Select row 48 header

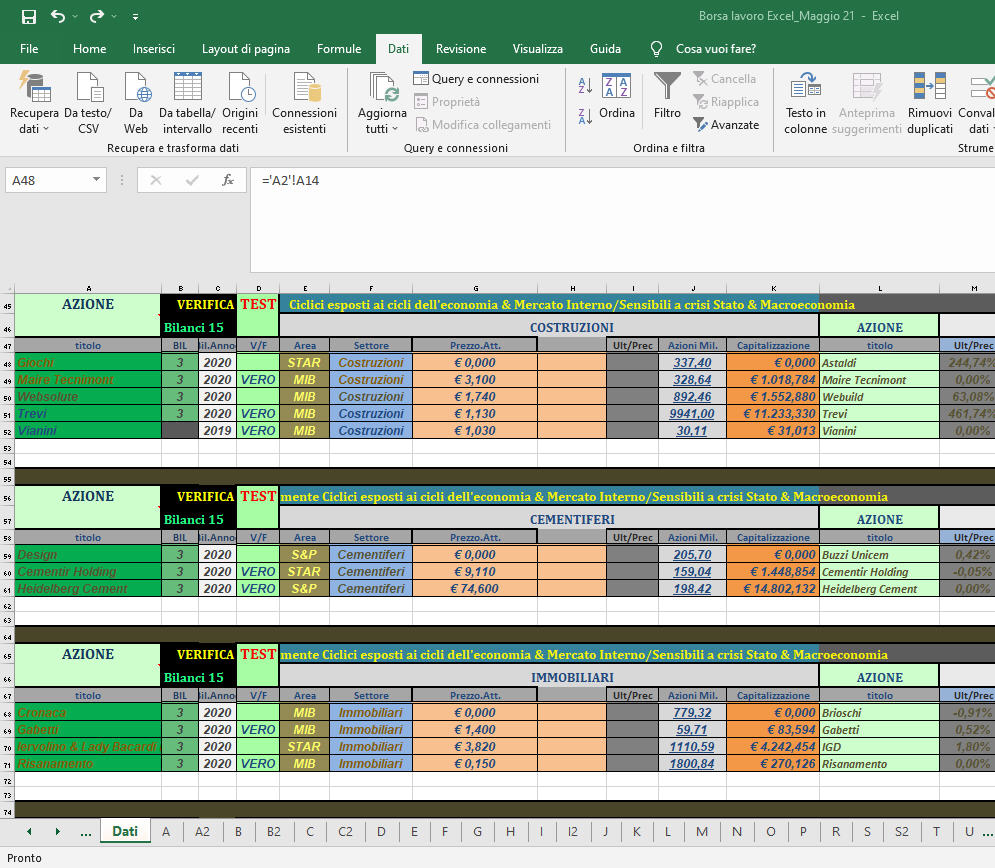coord(8,363)
